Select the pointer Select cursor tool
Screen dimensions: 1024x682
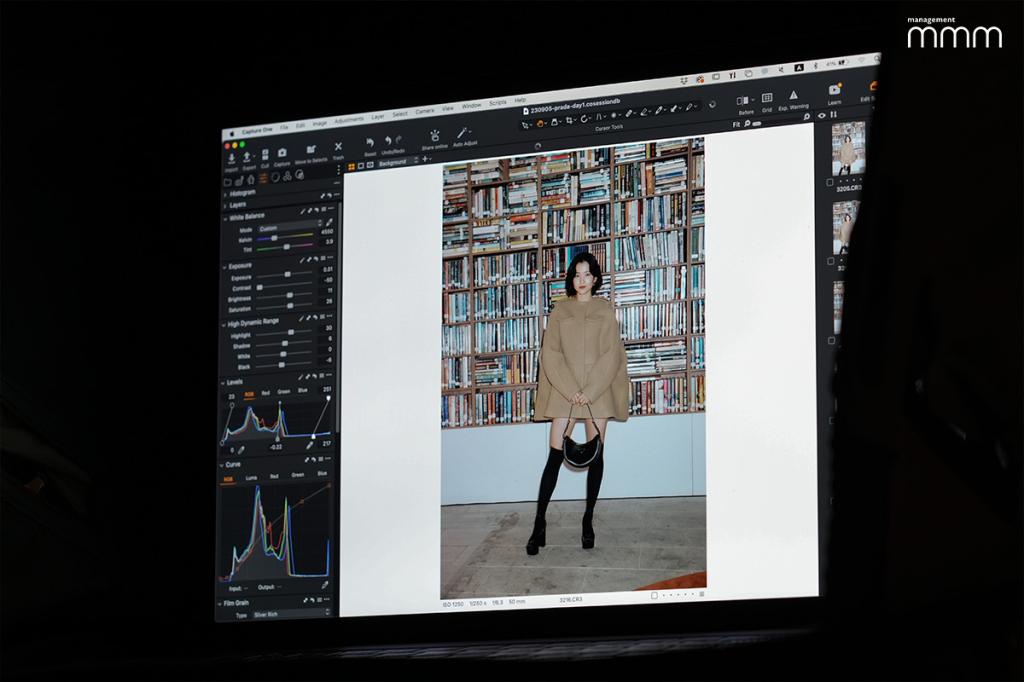[525, 123]
